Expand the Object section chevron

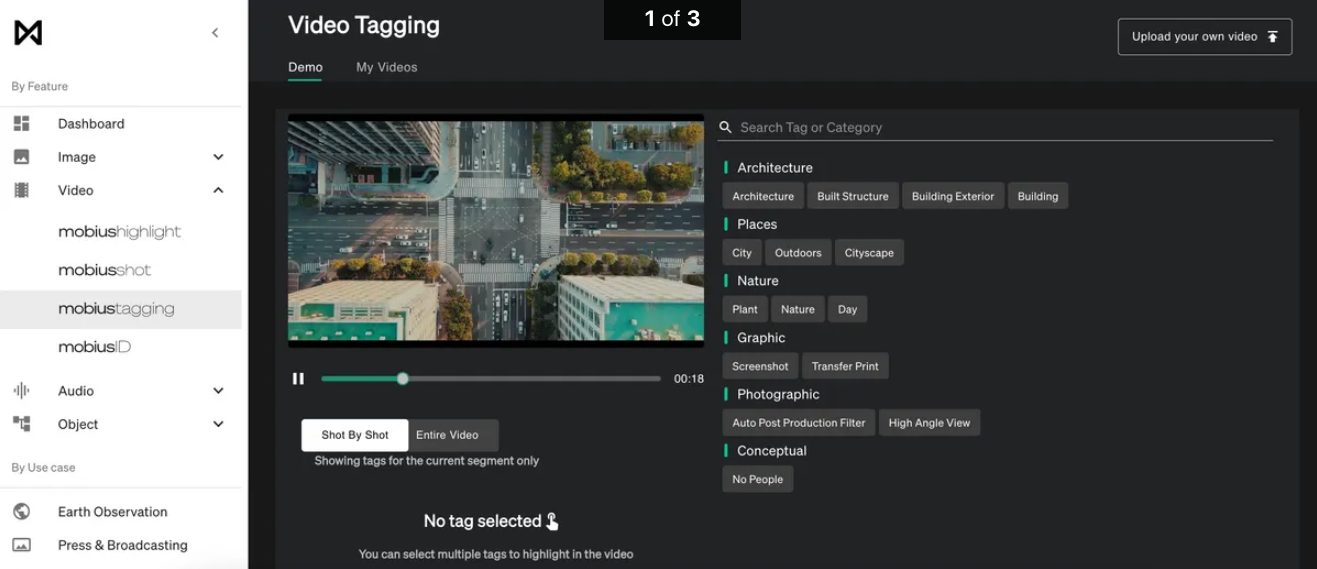coord(218,424)
